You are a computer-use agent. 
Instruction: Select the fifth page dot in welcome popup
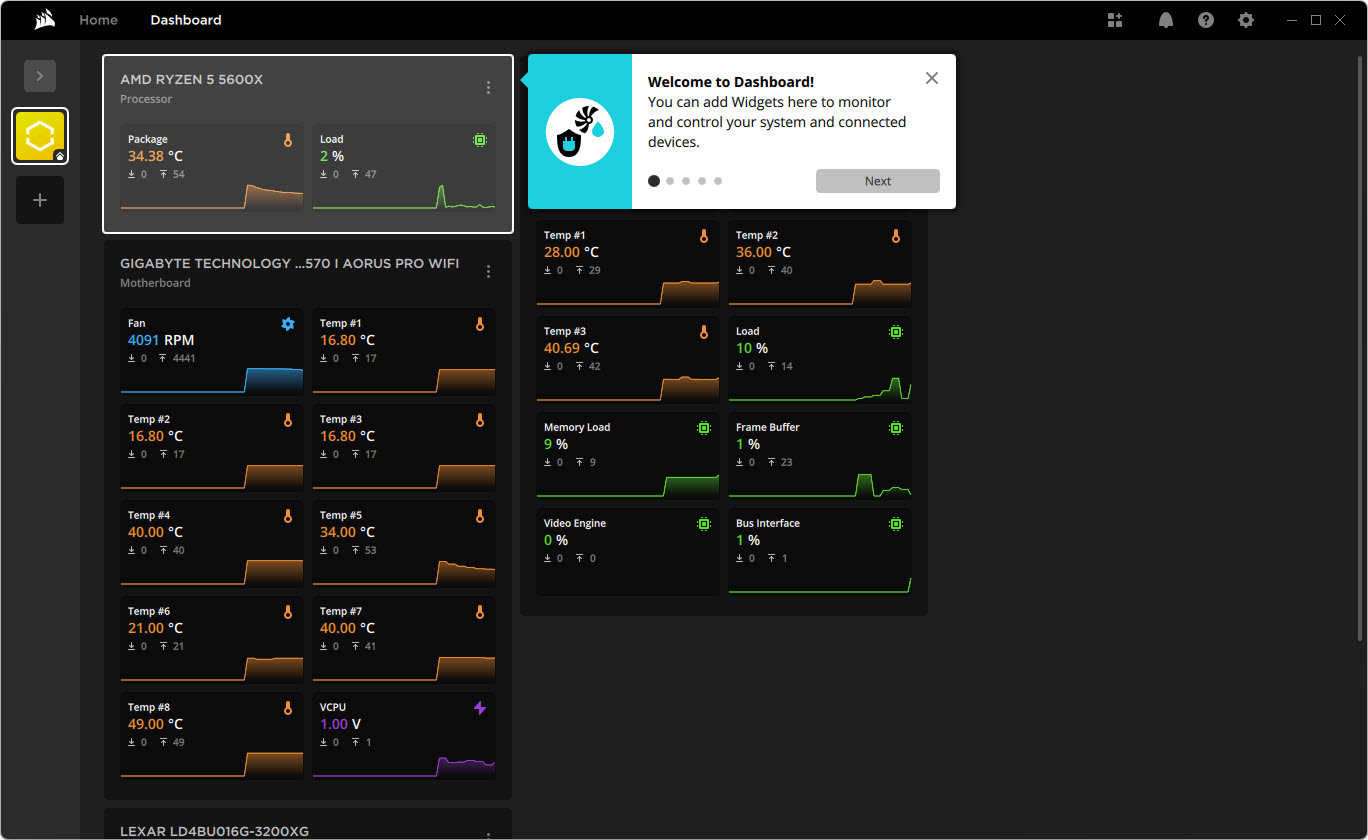[718, 181]
